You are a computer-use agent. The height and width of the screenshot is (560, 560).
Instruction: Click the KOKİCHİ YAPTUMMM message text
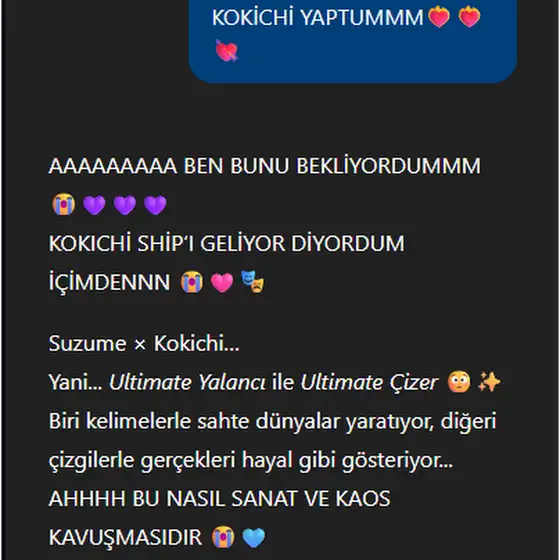(318, 18)
